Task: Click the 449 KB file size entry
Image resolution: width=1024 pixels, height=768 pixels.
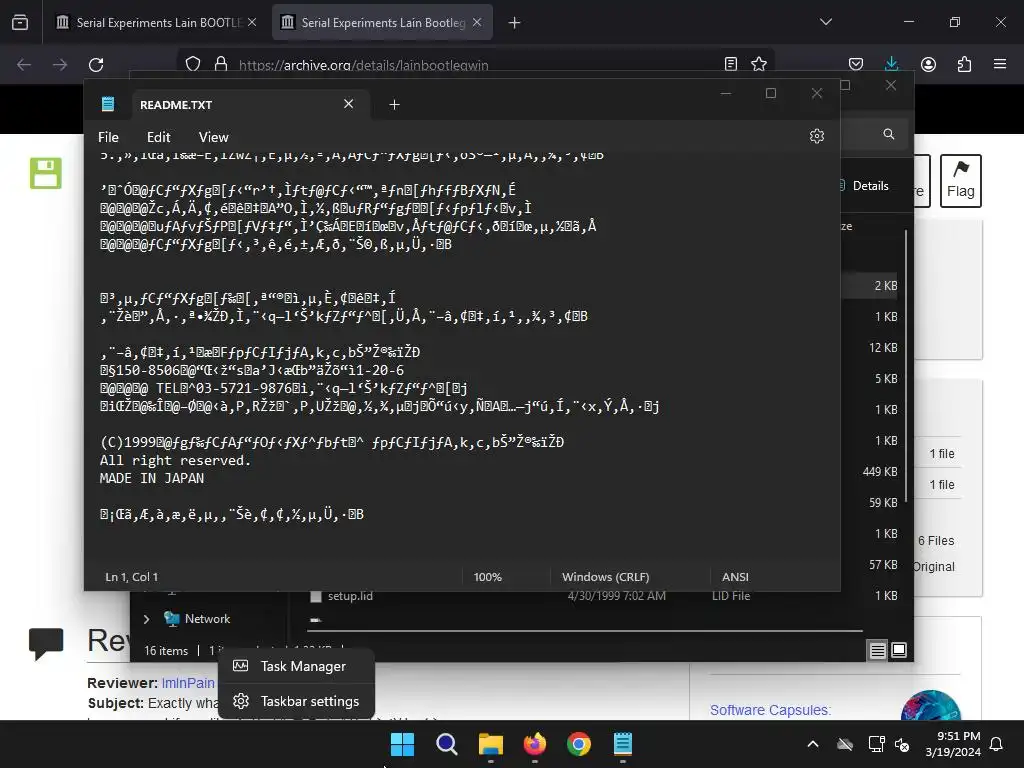Action: tap(880, 472)
